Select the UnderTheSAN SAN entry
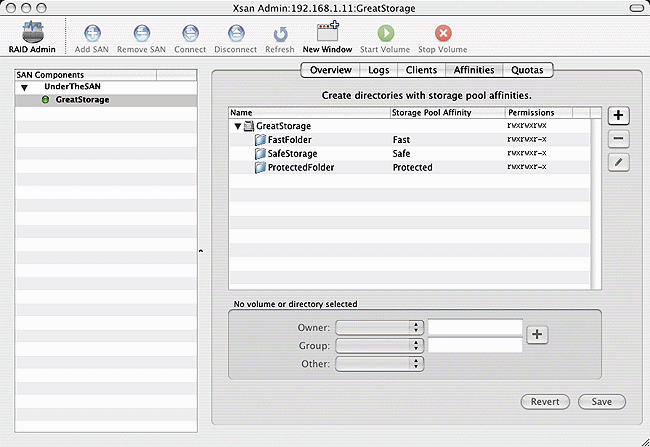The height and width of the screenshot is (447, 650). 73,87
